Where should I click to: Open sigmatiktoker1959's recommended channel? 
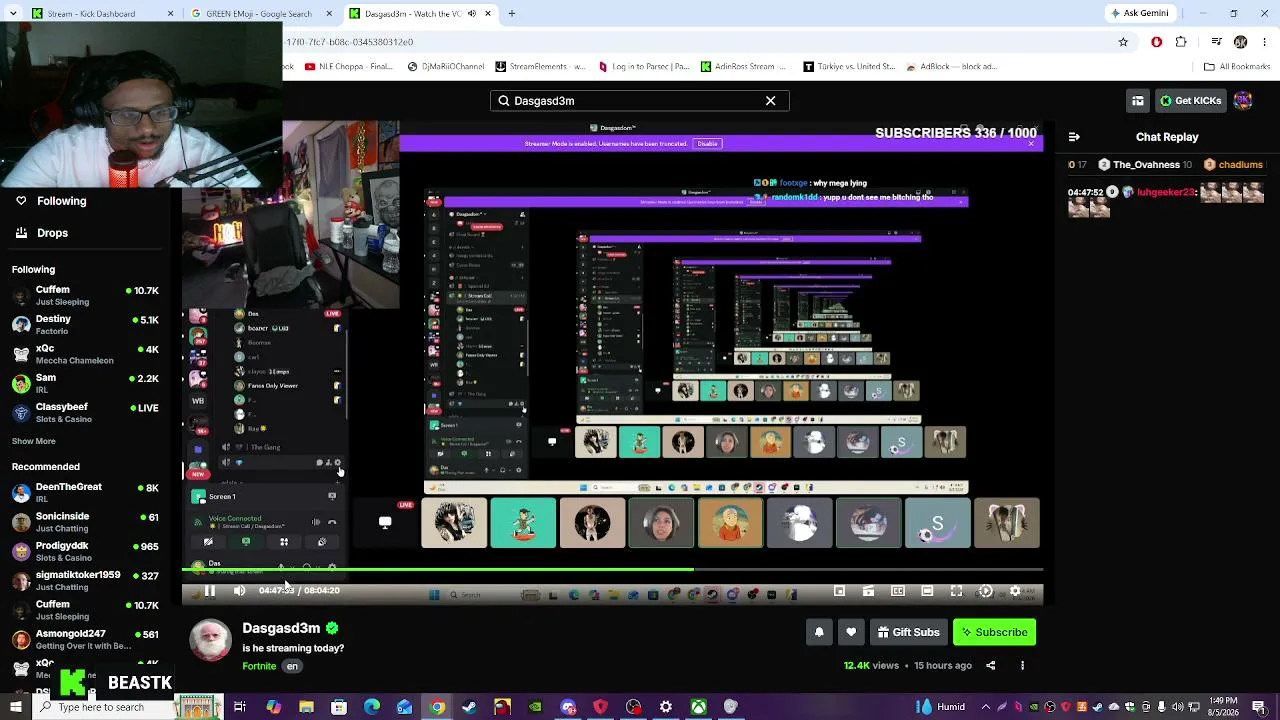coord(85,581)
